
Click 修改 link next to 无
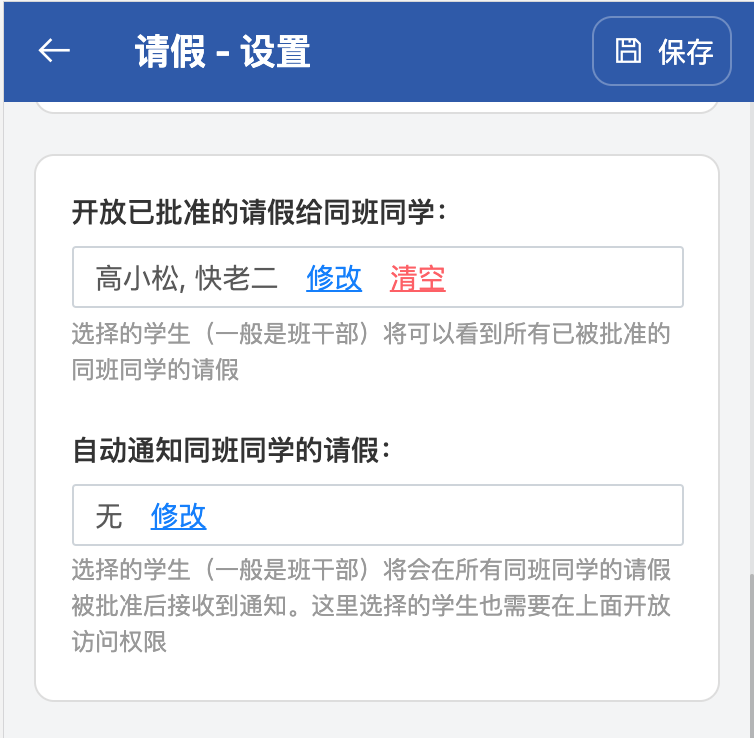178,516
